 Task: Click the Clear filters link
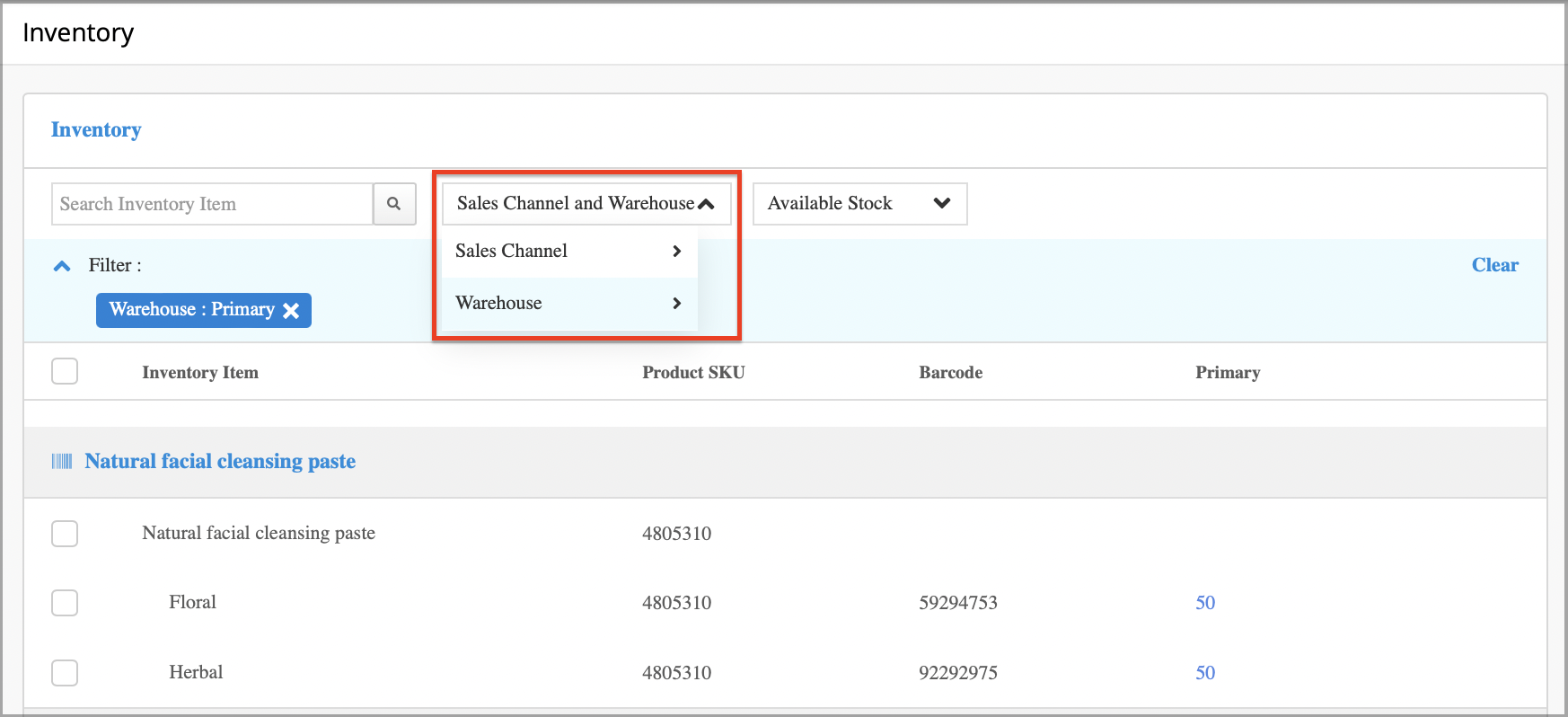tap(1494, 265)
